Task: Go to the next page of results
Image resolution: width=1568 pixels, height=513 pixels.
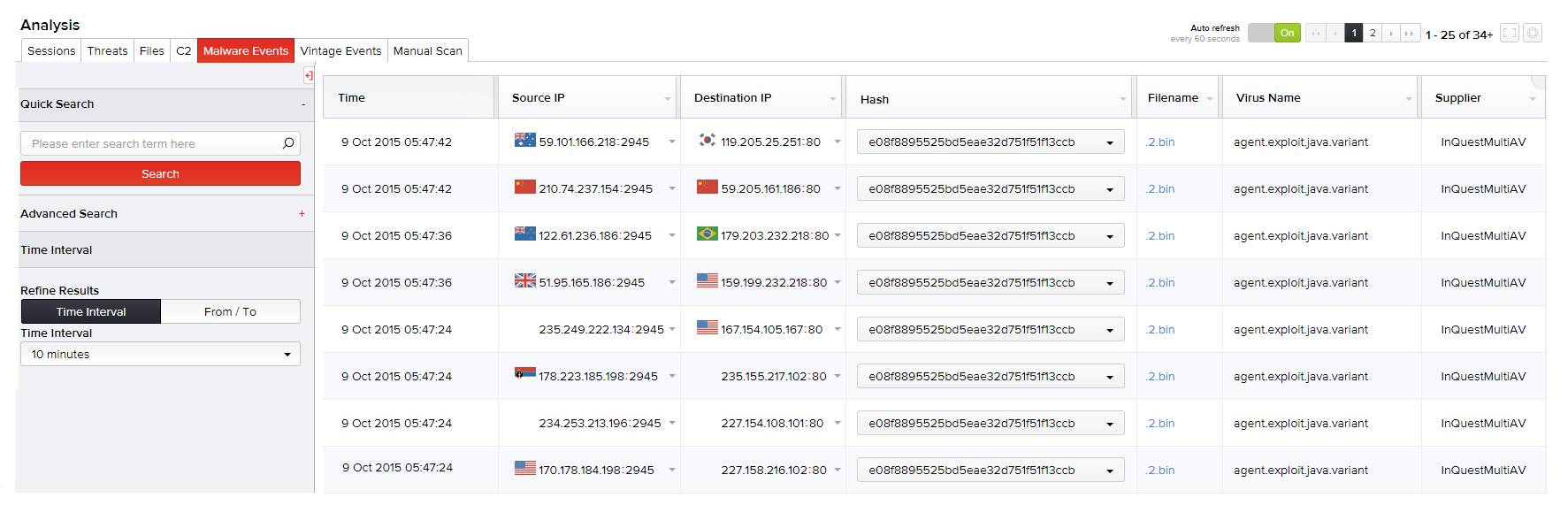Action: click(x=1391, y=34)
